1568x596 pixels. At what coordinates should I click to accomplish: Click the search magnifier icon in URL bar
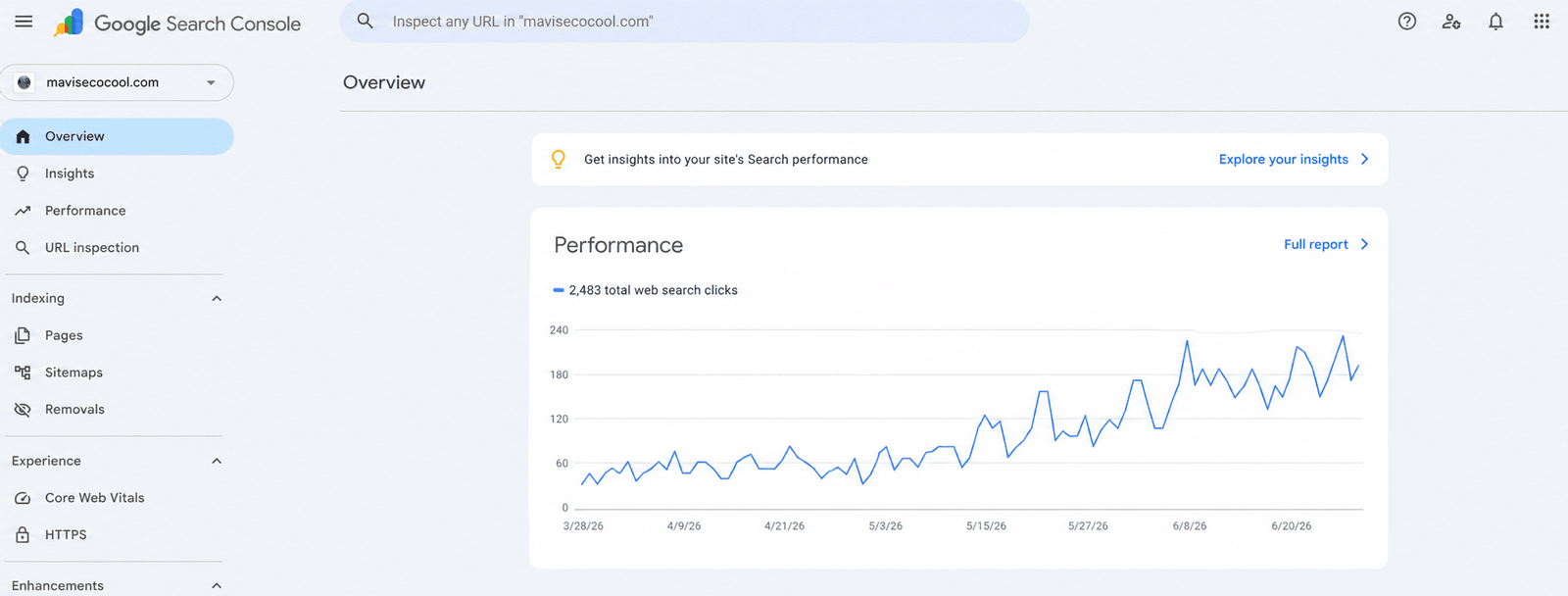(x=366, y=21)
